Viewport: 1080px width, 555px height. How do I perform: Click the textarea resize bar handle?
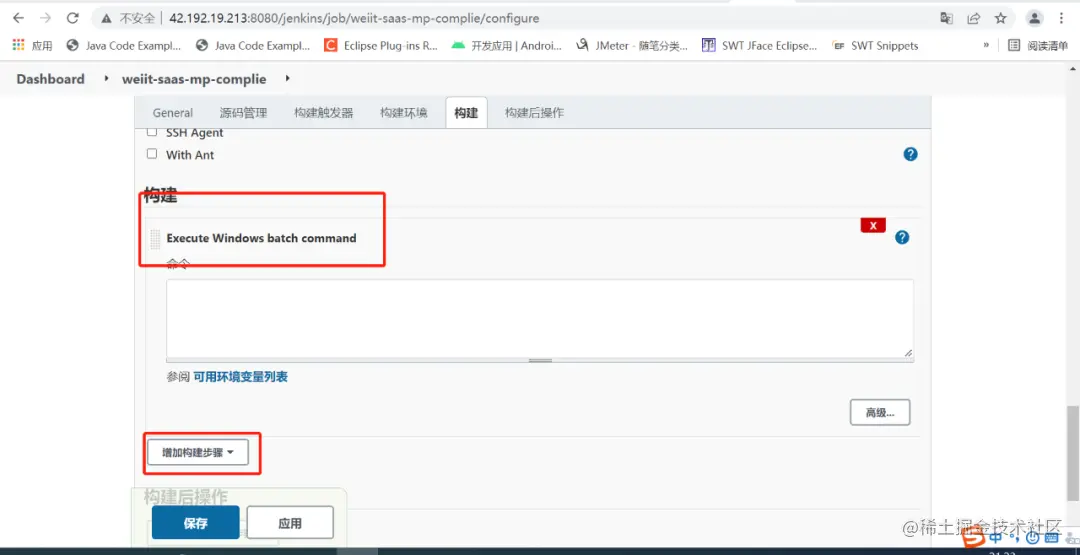coord(540,360)
